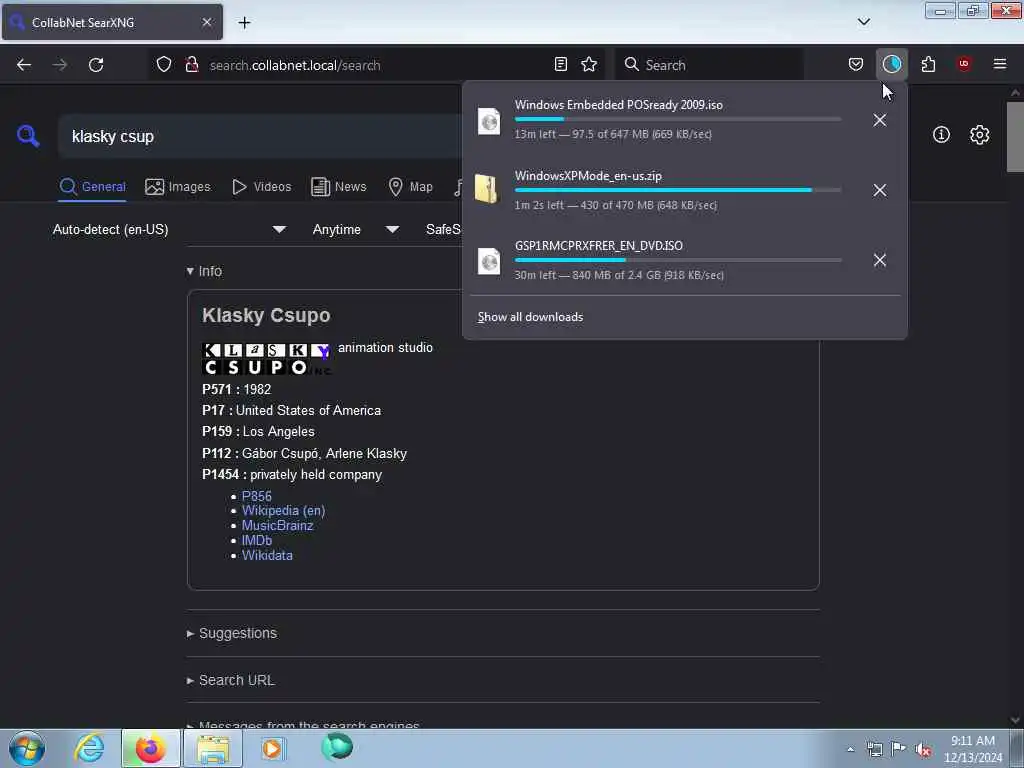Open the Anytime time range dropdown
1024x768 pixels.
pos(355,229)
